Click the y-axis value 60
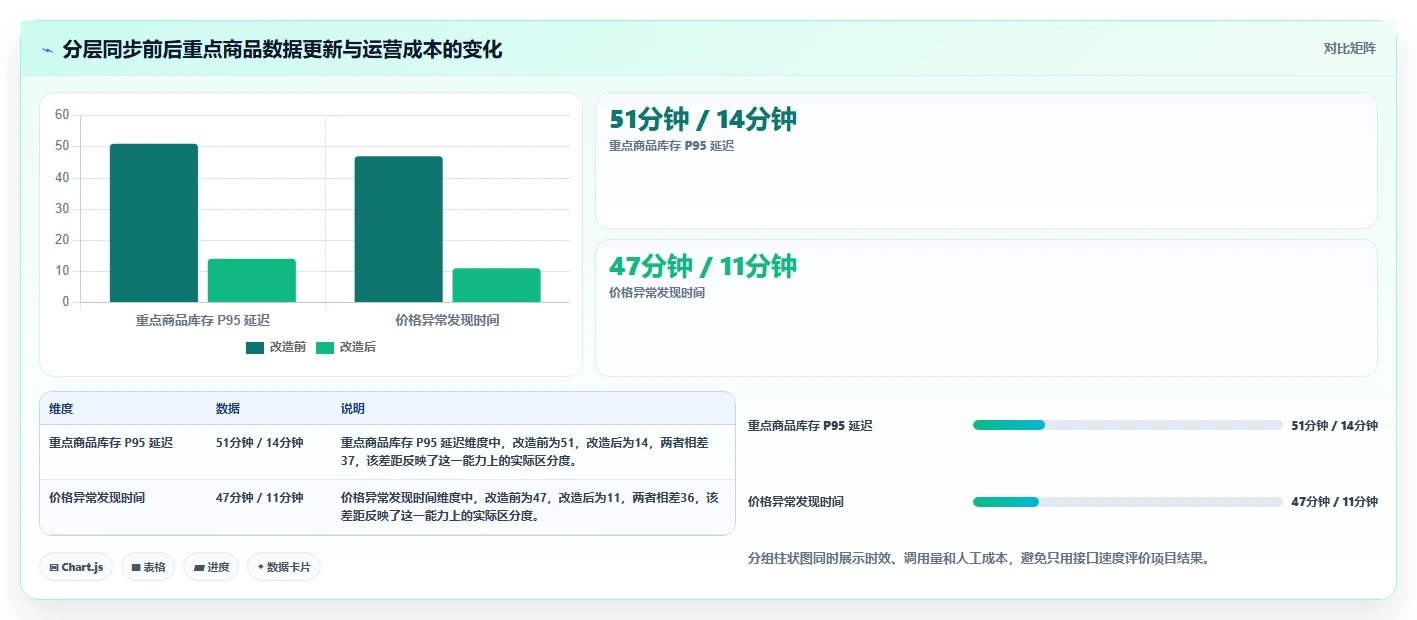The image size is (1417, 620). [x=62, y=115]
